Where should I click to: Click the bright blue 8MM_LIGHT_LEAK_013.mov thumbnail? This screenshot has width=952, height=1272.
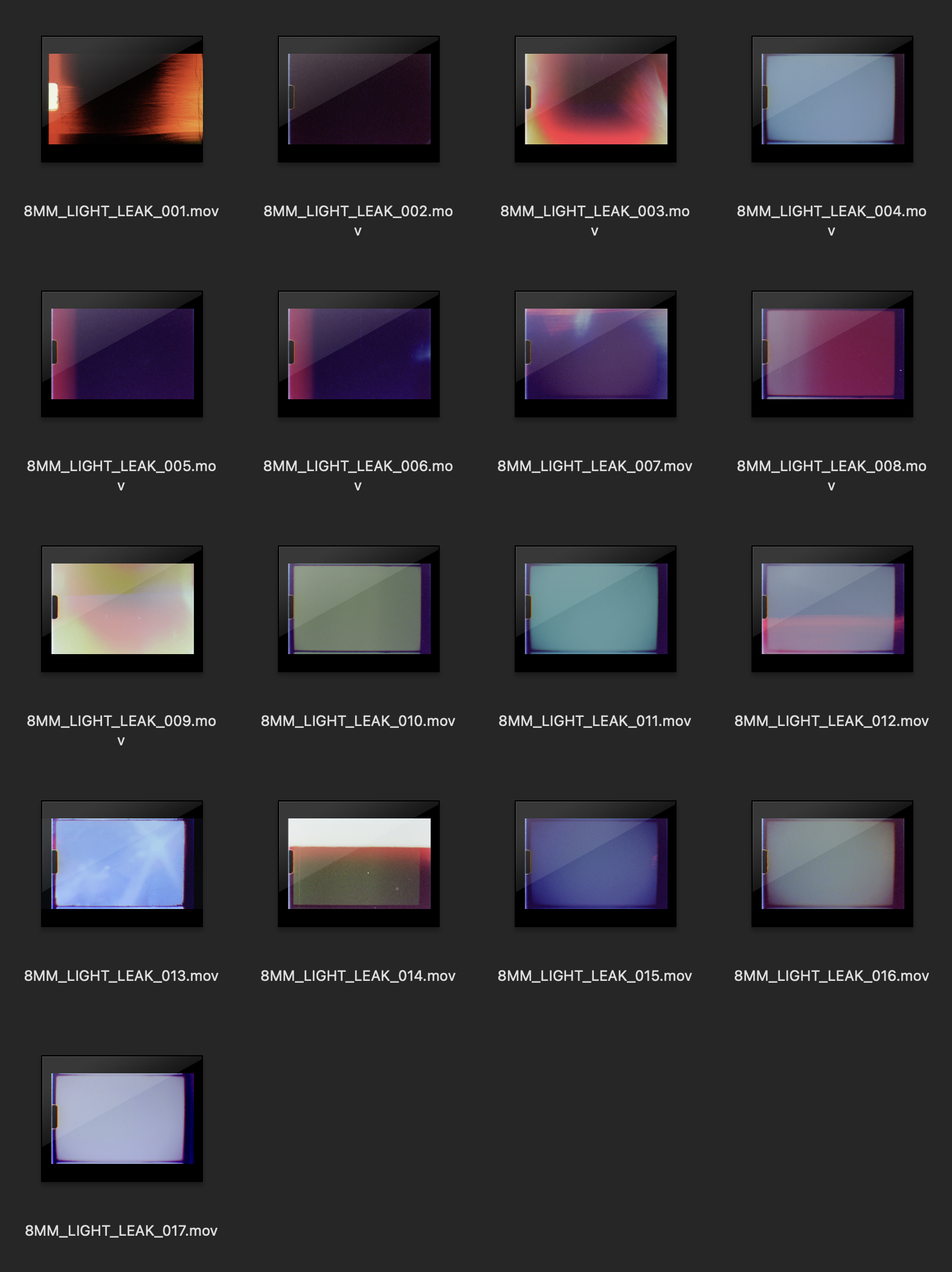click(122, 864)
